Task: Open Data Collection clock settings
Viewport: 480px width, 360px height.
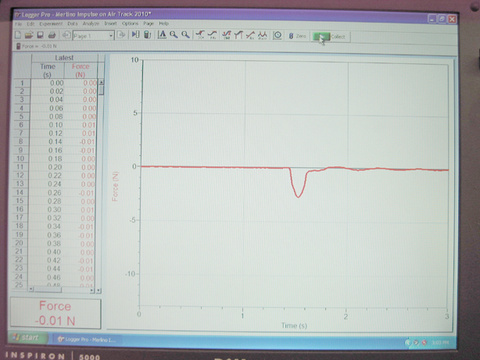Action: coord(277,35)
